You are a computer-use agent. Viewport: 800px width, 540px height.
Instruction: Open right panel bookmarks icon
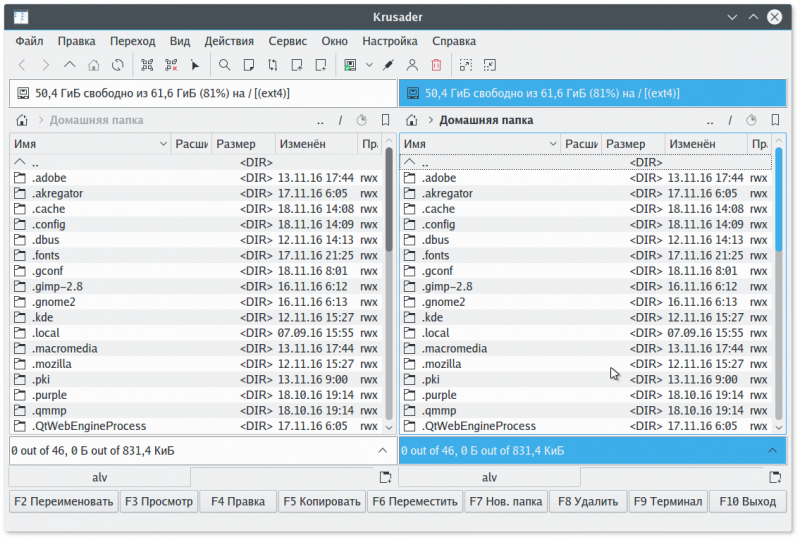click(775, 120)
